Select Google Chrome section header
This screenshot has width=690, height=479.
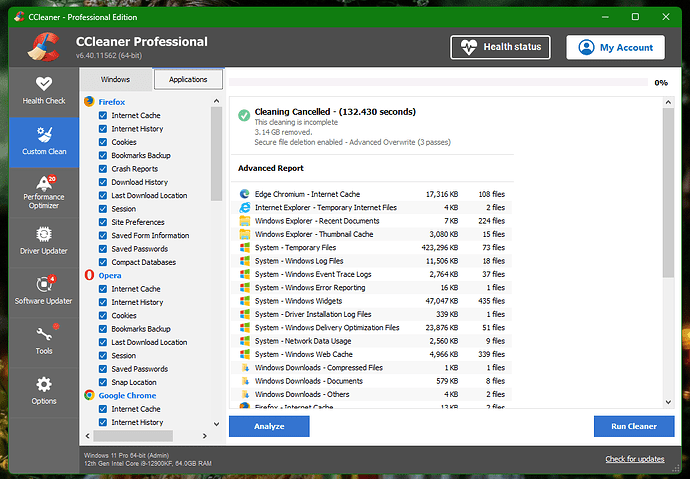click(x=127, y=395)
